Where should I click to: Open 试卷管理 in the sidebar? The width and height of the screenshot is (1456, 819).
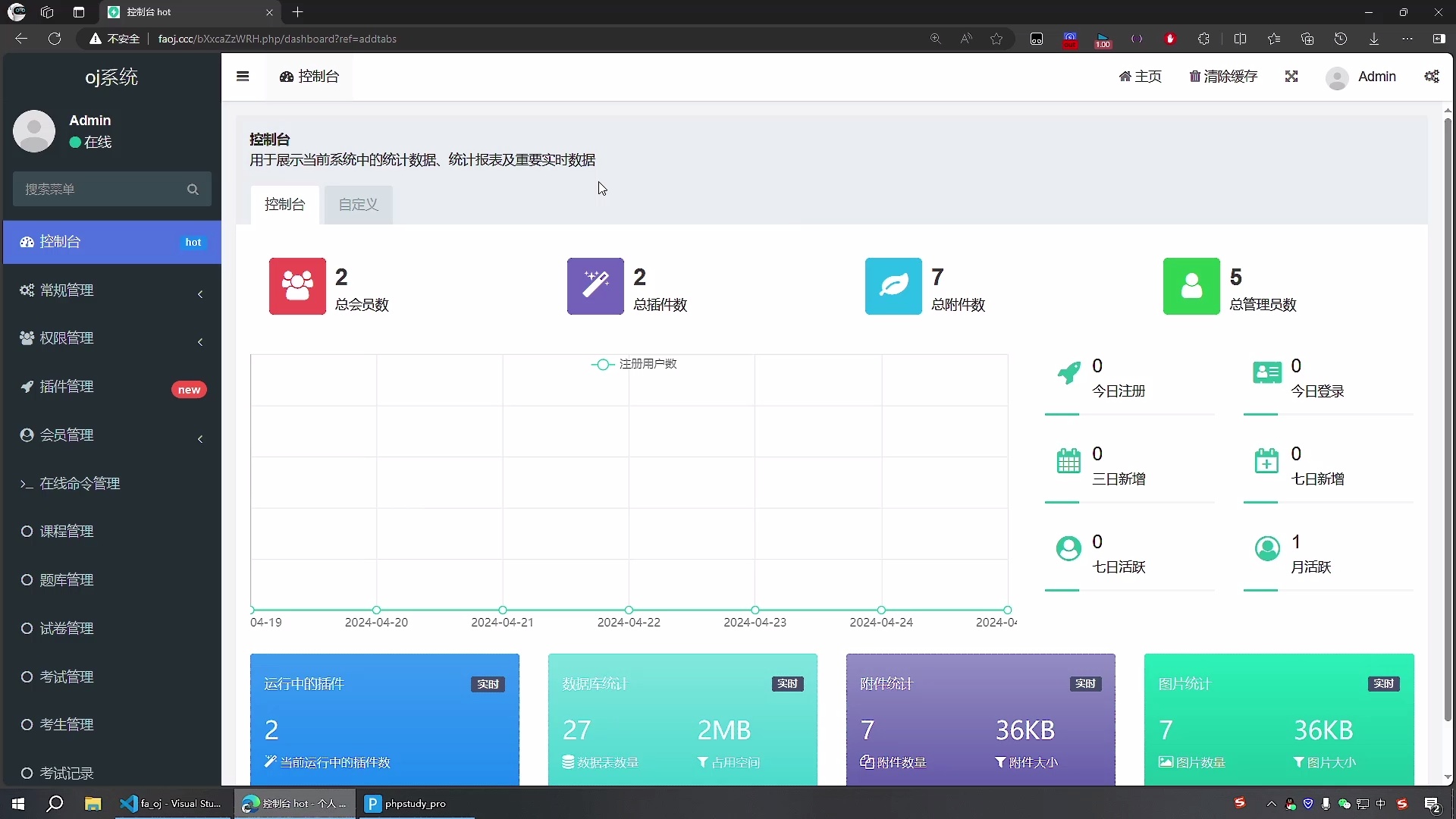[x=112, y=629]
